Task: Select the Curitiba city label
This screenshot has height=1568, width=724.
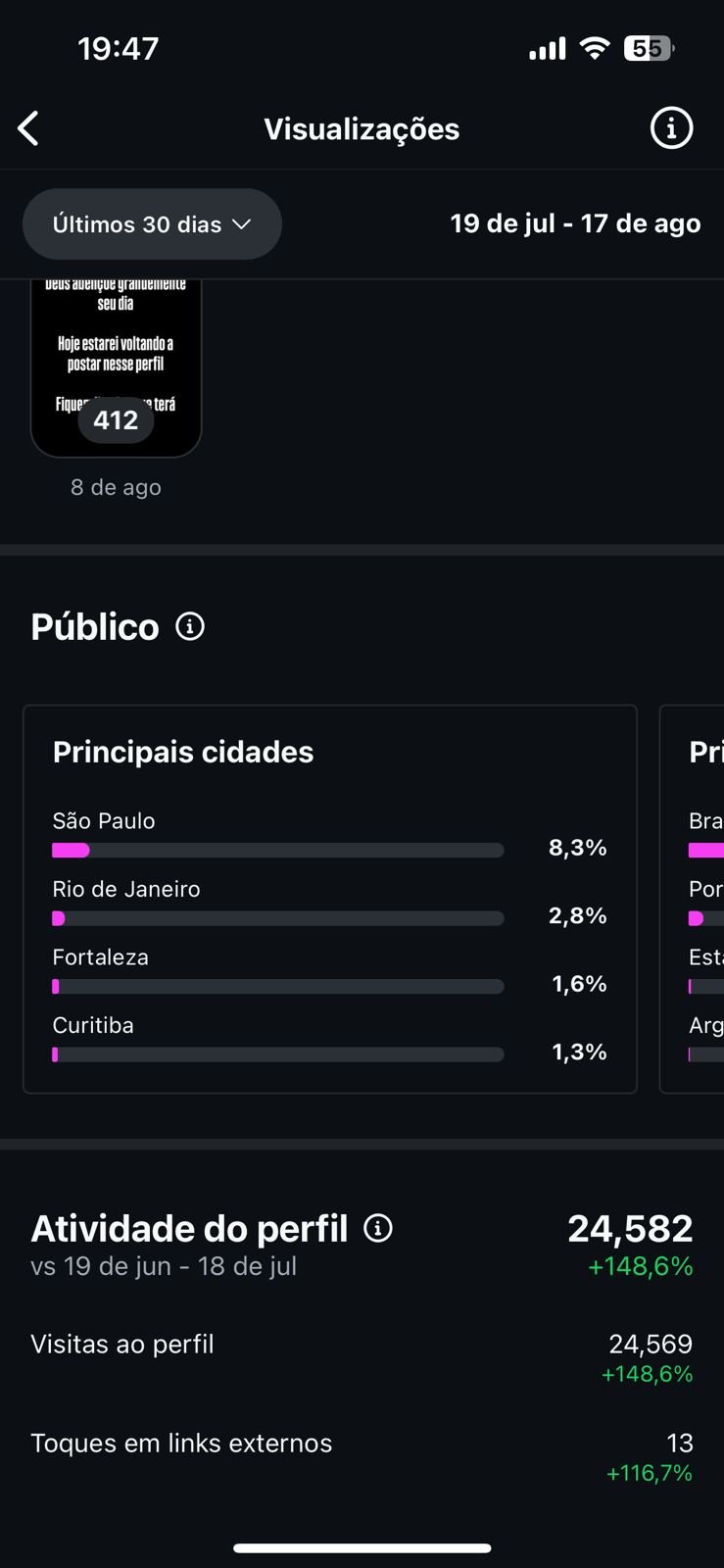Action: (x=93, y=1025)
